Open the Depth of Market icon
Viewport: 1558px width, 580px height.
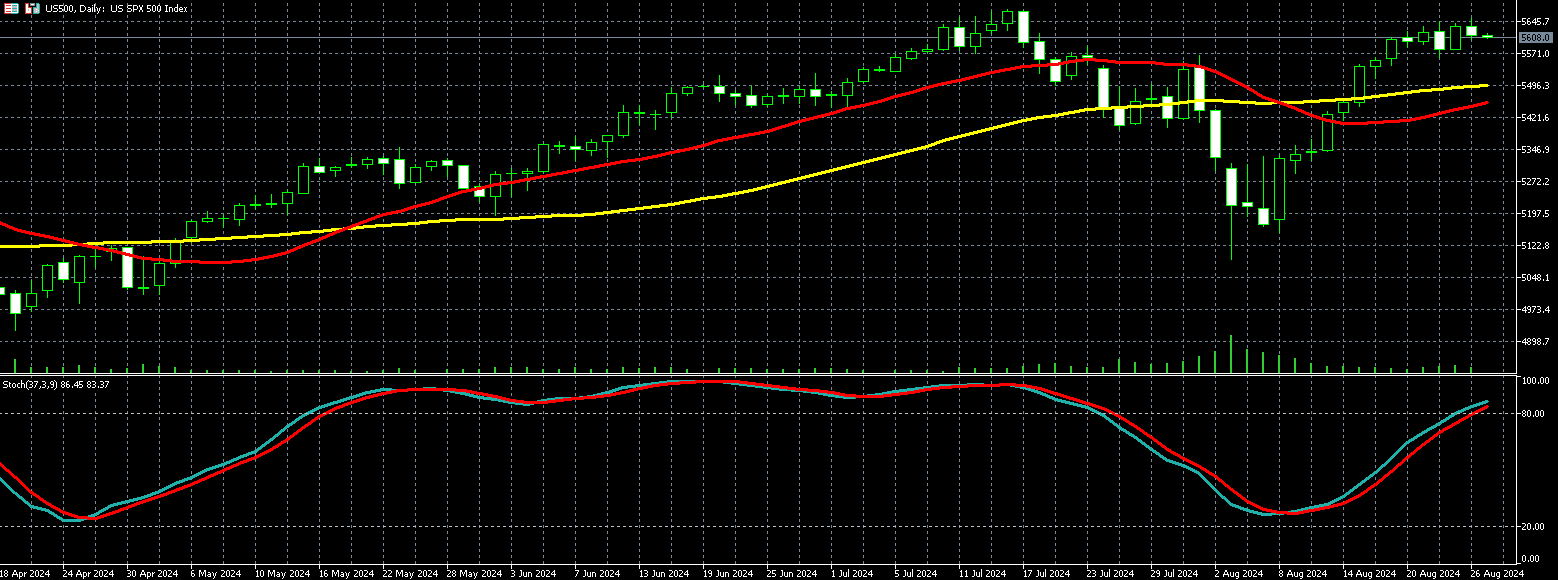[x=33, y=8]
